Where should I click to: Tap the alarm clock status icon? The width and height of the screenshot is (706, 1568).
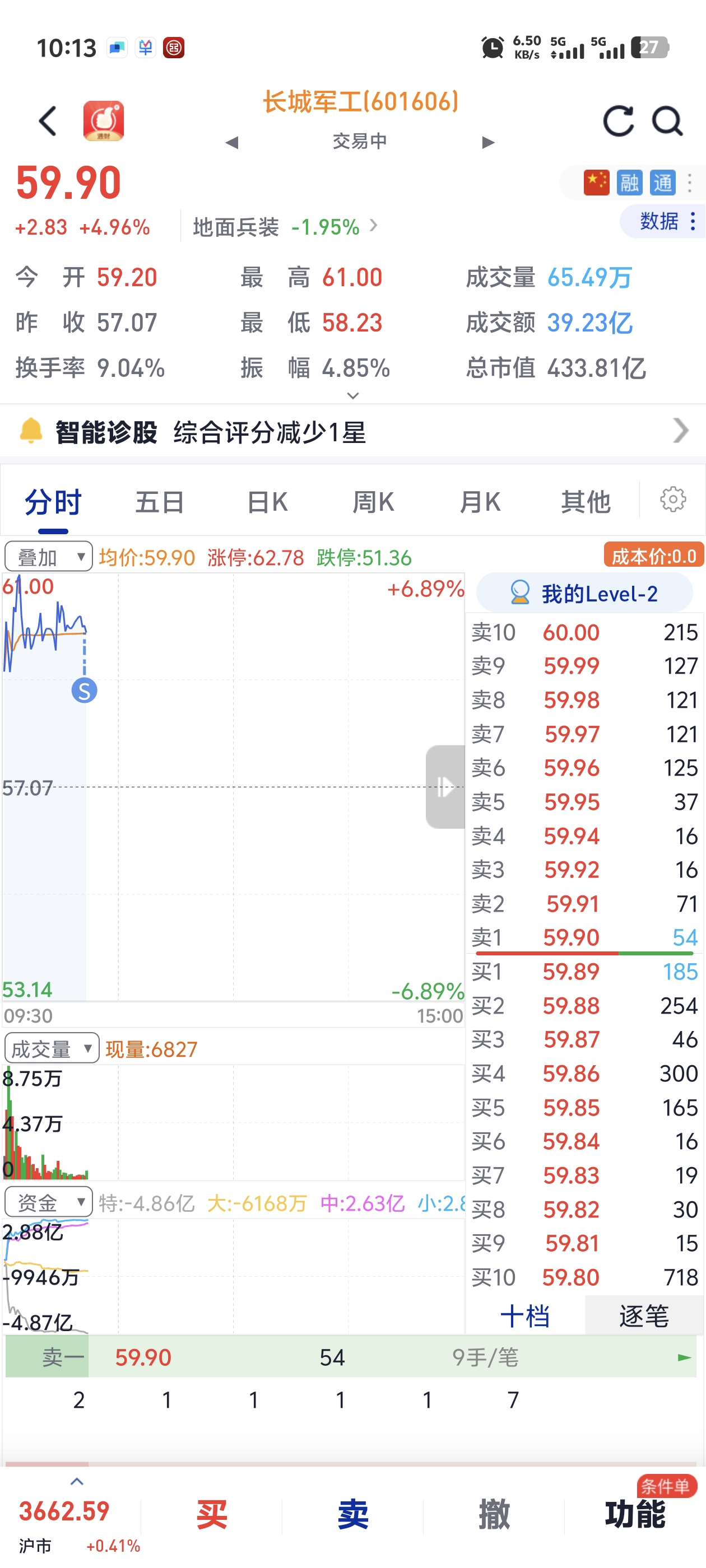point(492,48)
